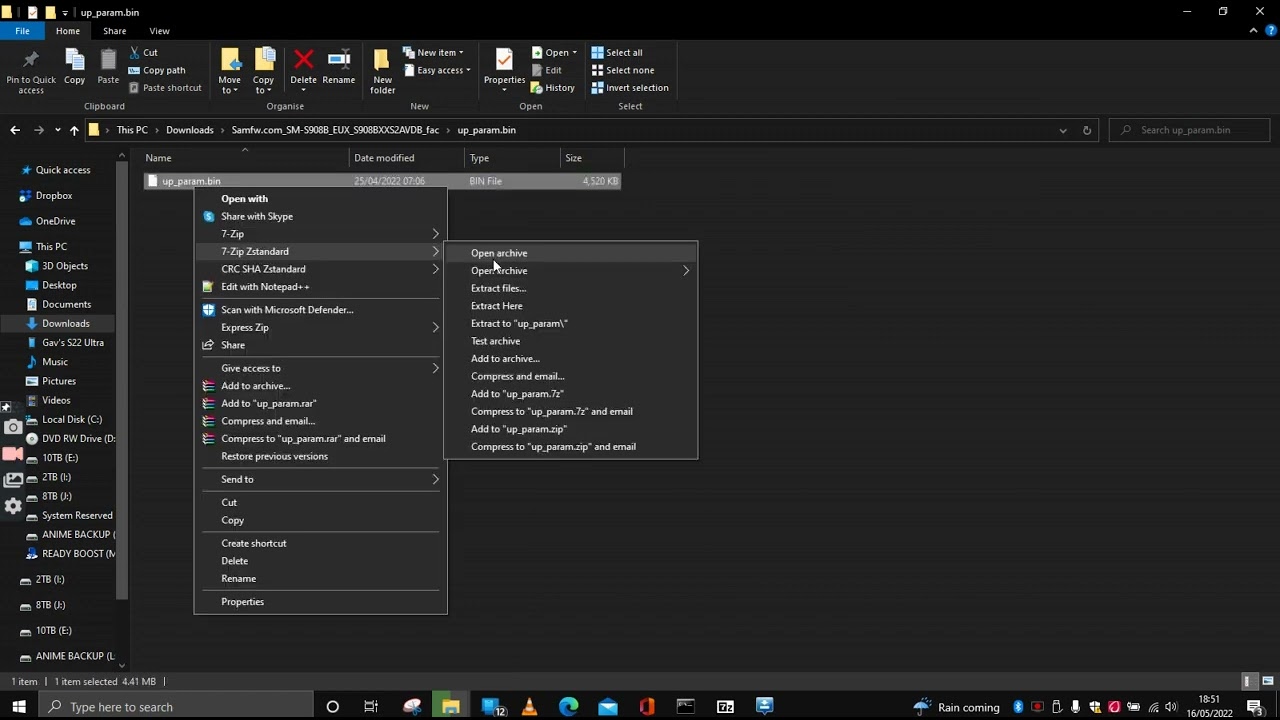The image size is (1280, 720).
Task: Click New folder in ribbon
Action: point(382,70)
